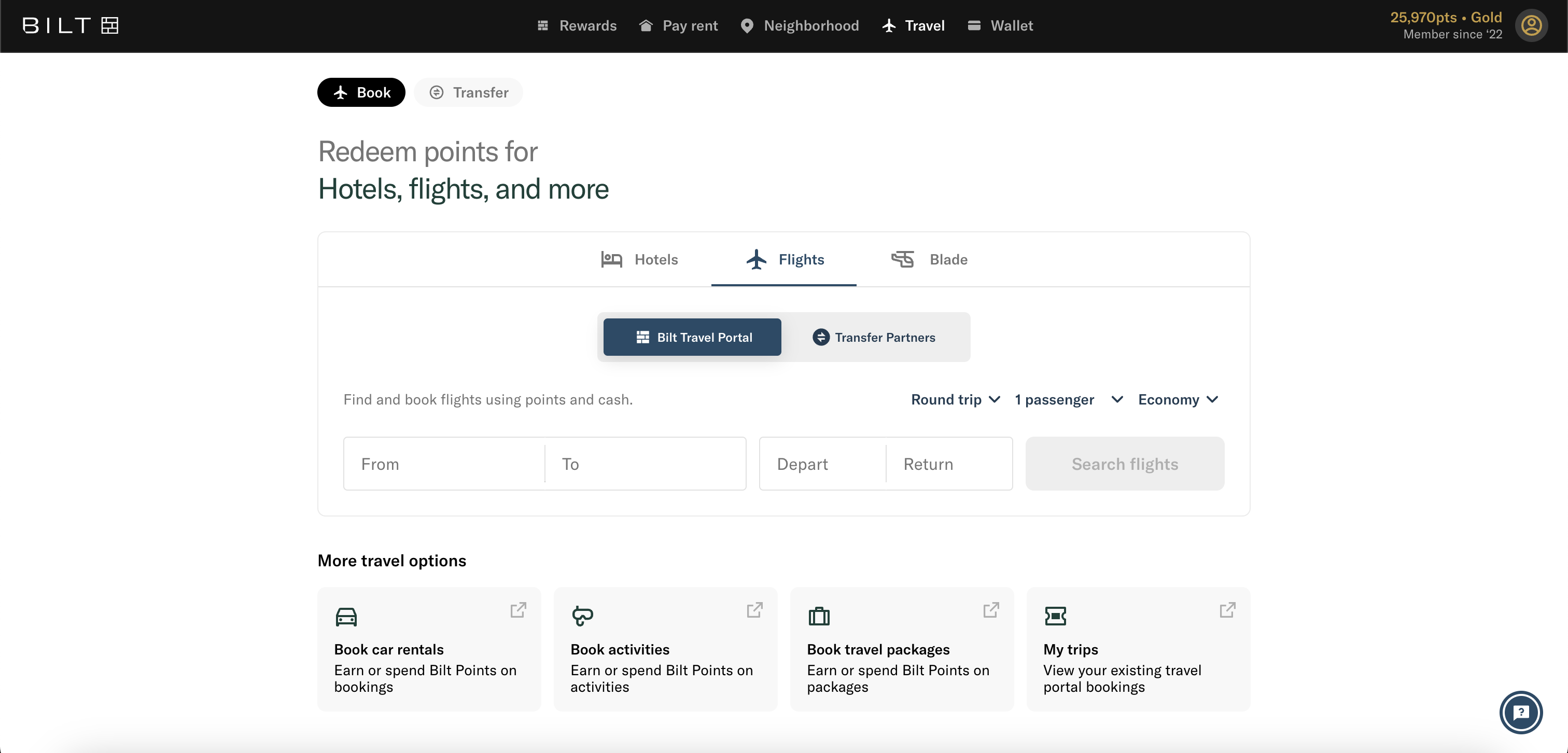Click the Book activities card icon
Screen dimensions: 1568x753
(582, 616)
